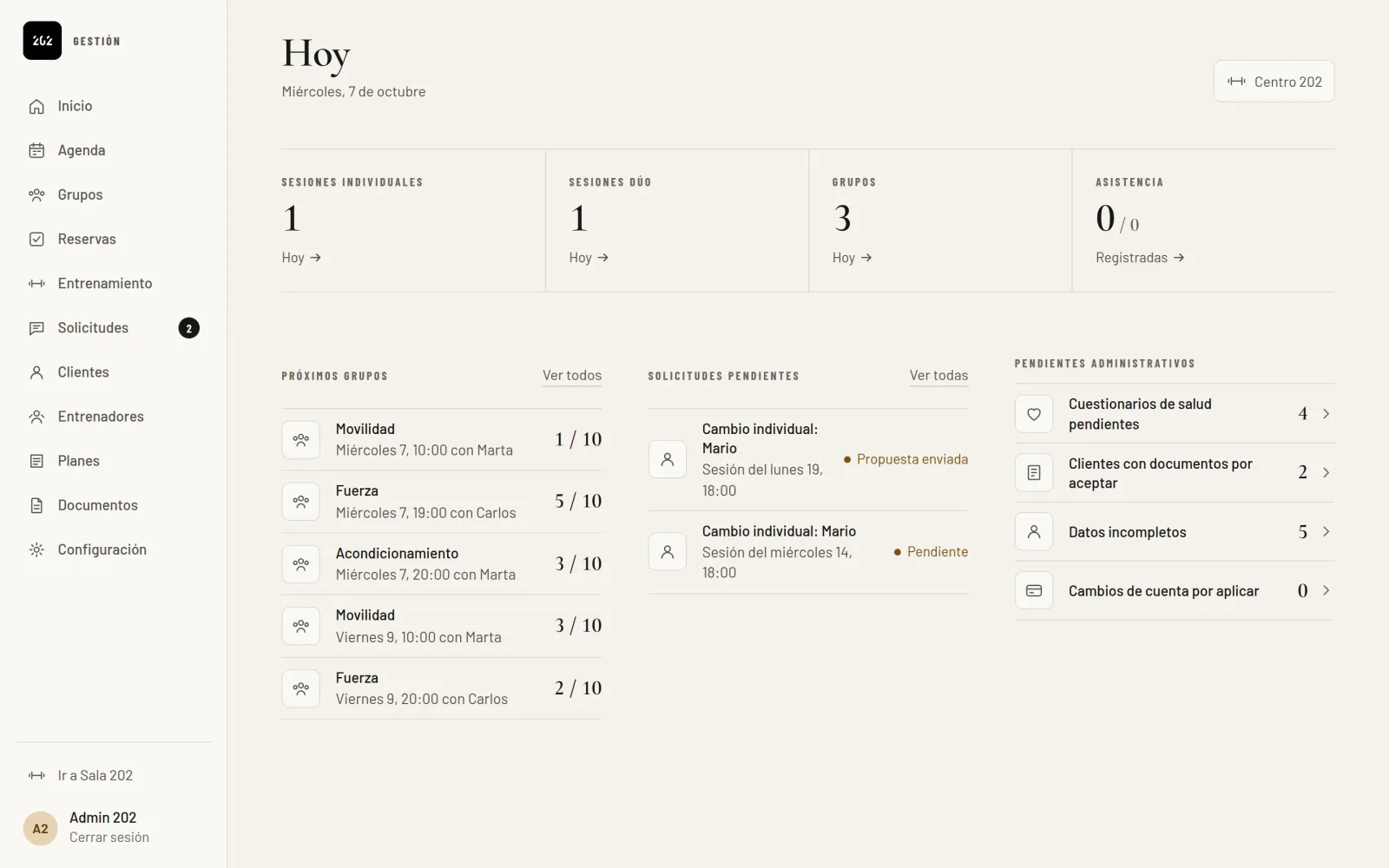Open the request marked Pendiente
The image size is (1389, 868).
pos(808,552)
